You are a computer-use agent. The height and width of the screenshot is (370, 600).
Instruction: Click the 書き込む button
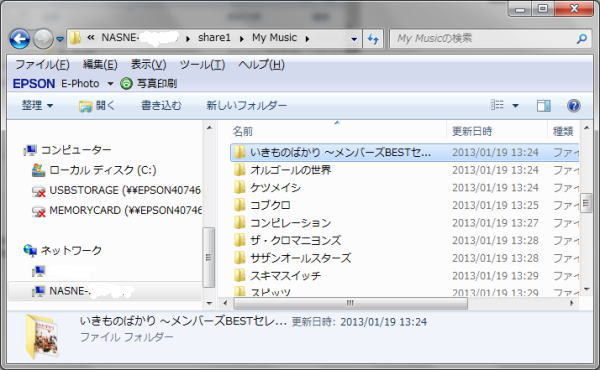point(161,105)
